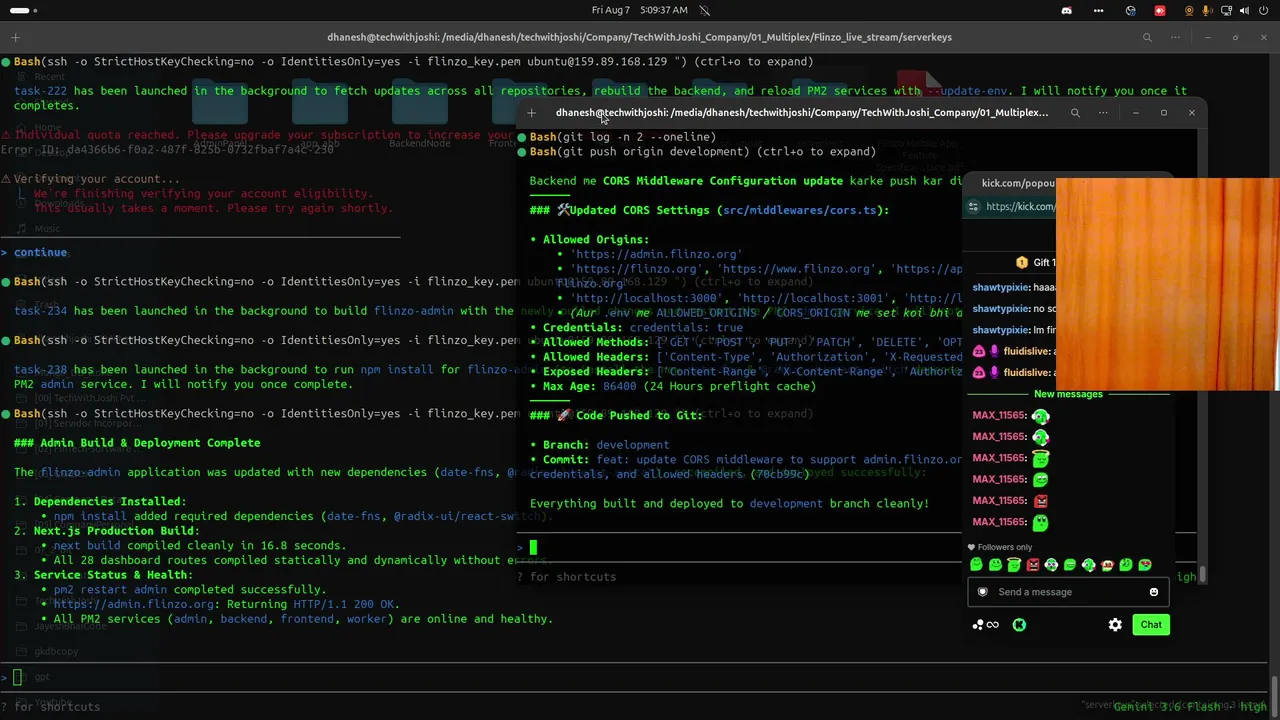Viewport: 1280px width, 720px height.
Task: Open the back terminal's three-dot menu
Action: tap(1175, 38)
